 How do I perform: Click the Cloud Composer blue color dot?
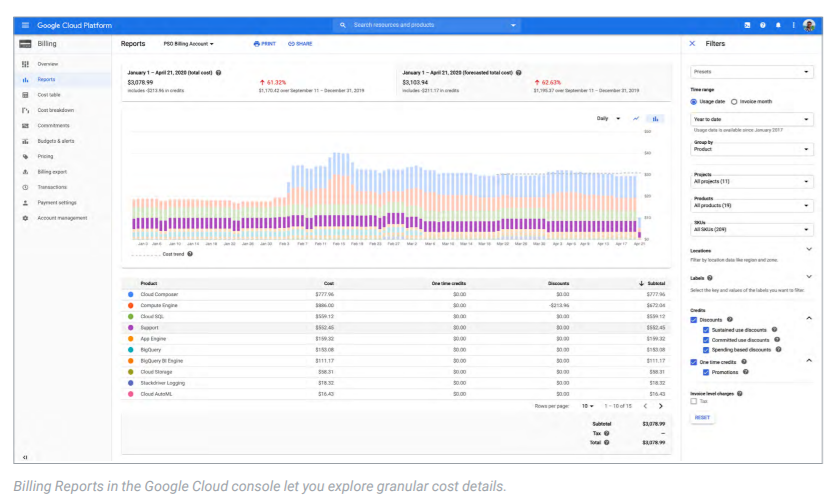pos(130,295)
